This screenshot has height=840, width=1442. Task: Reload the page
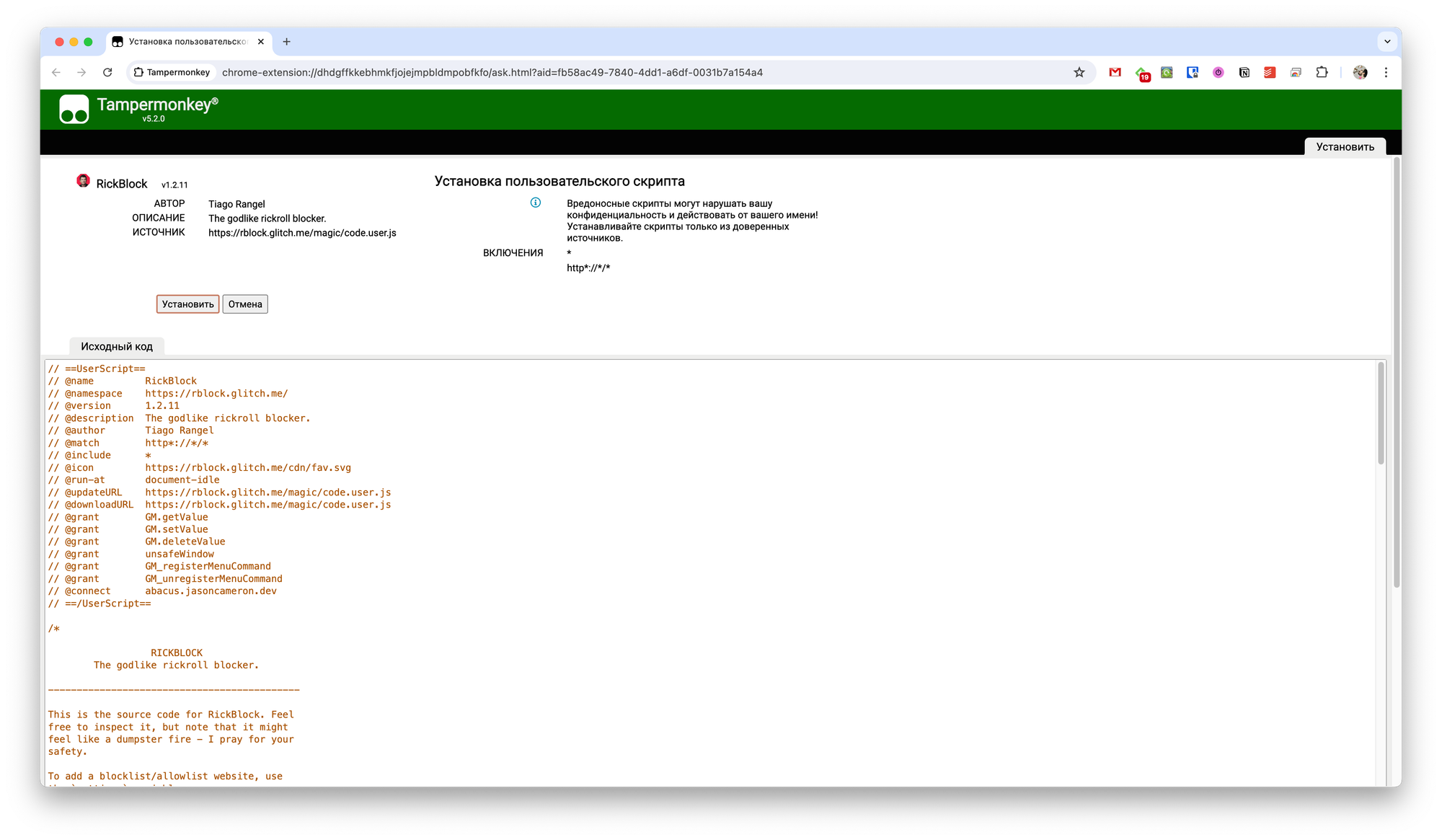(x=107, y=72)
